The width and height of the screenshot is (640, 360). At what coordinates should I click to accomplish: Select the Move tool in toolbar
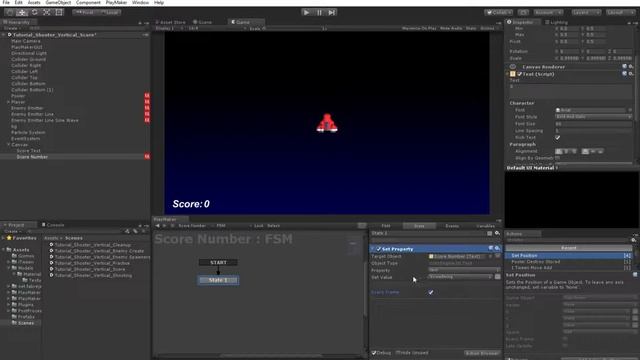[x=22, y=12]
